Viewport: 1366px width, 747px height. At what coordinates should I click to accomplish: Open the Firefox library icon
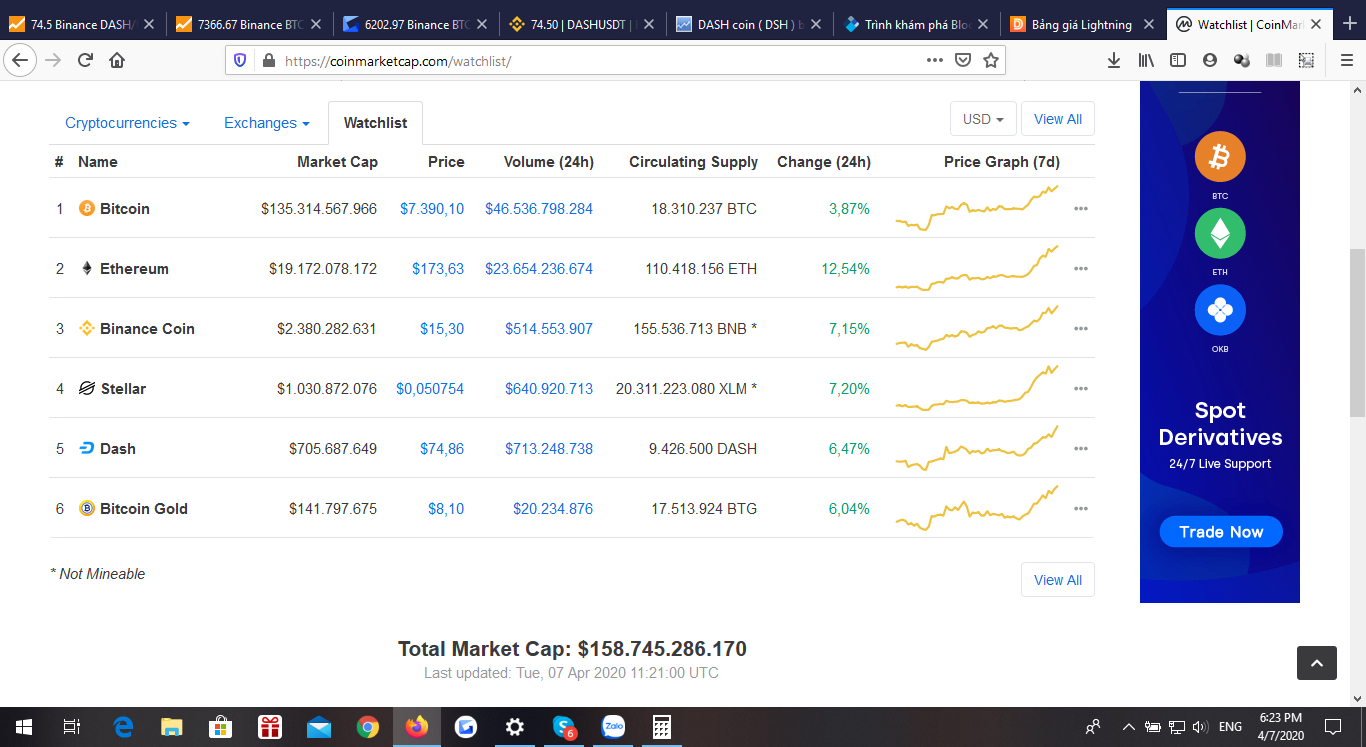[x=1146, y=60]
